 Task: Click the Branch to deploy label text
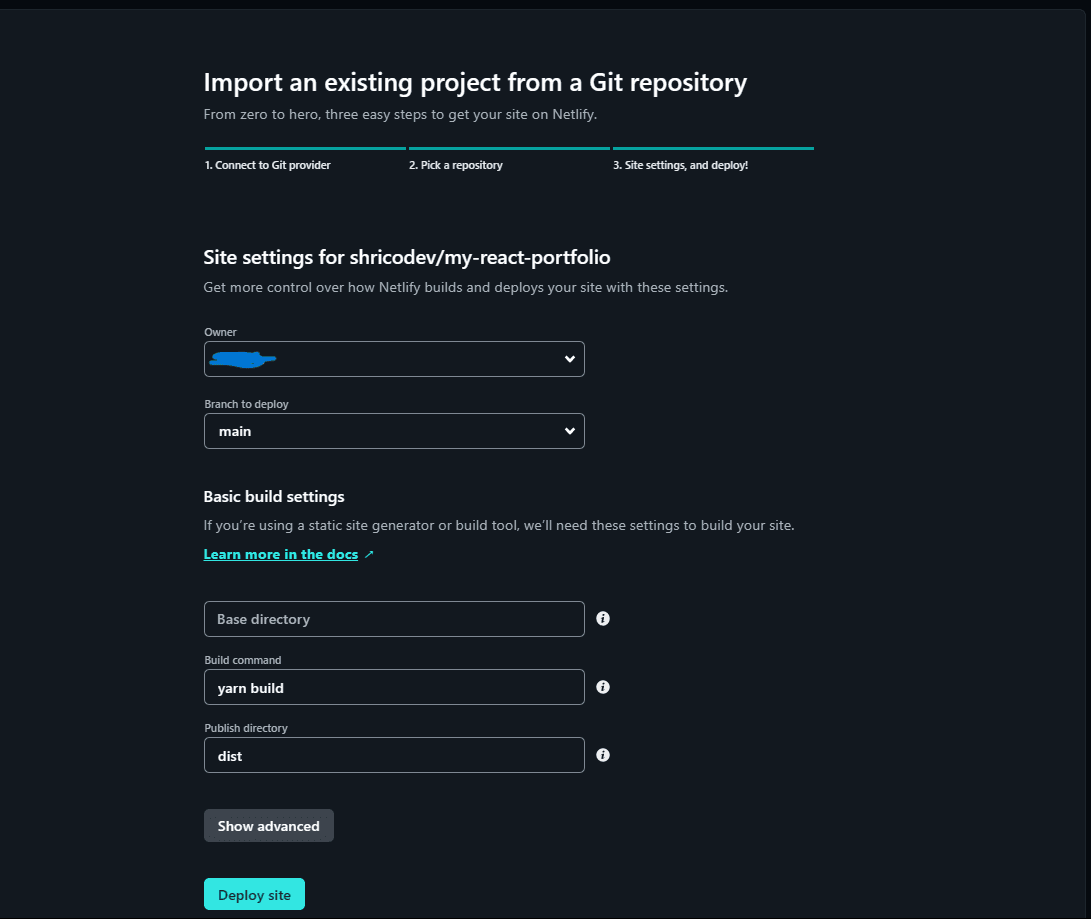click(x=246, y=404)
